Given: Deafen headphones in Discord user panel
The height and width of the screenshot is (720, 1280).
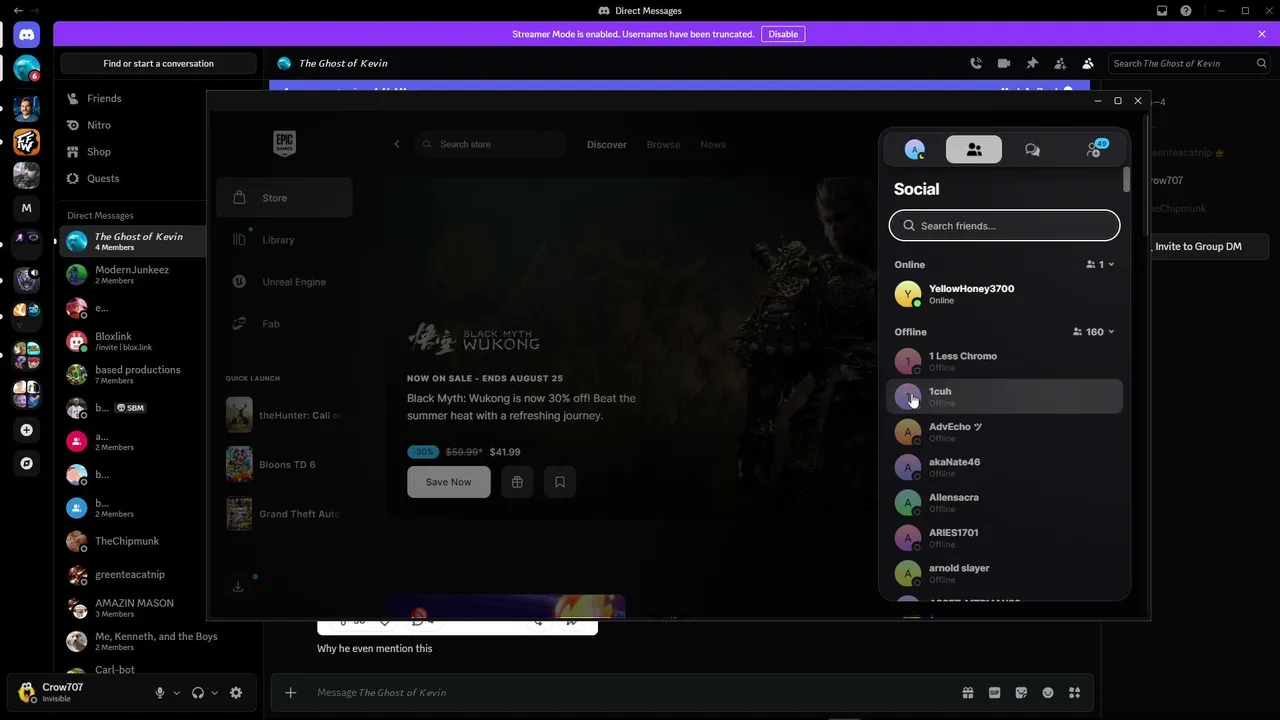Looking at the screenshot, I should pyautogui.click(x=198, y=693).
